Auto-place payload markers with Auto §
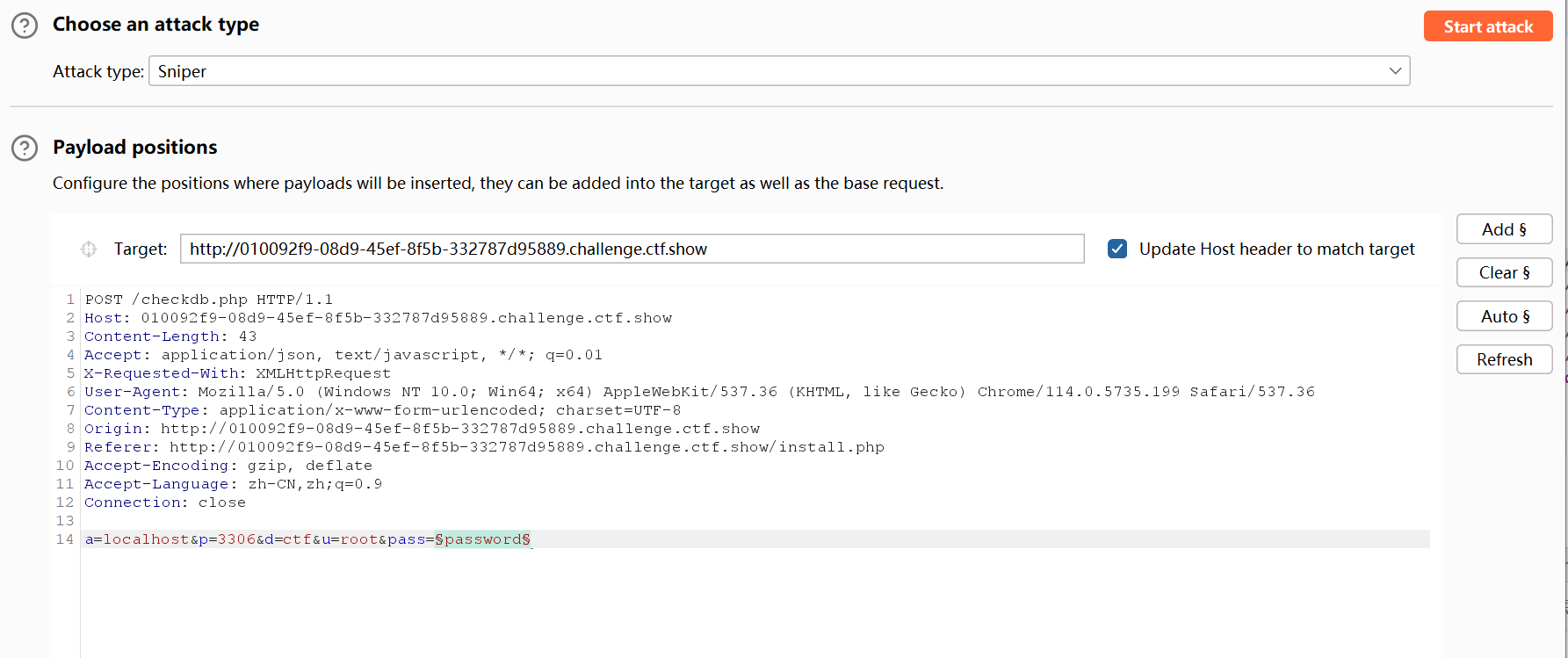This screenshot has width=1568, height=658. 1504,316
